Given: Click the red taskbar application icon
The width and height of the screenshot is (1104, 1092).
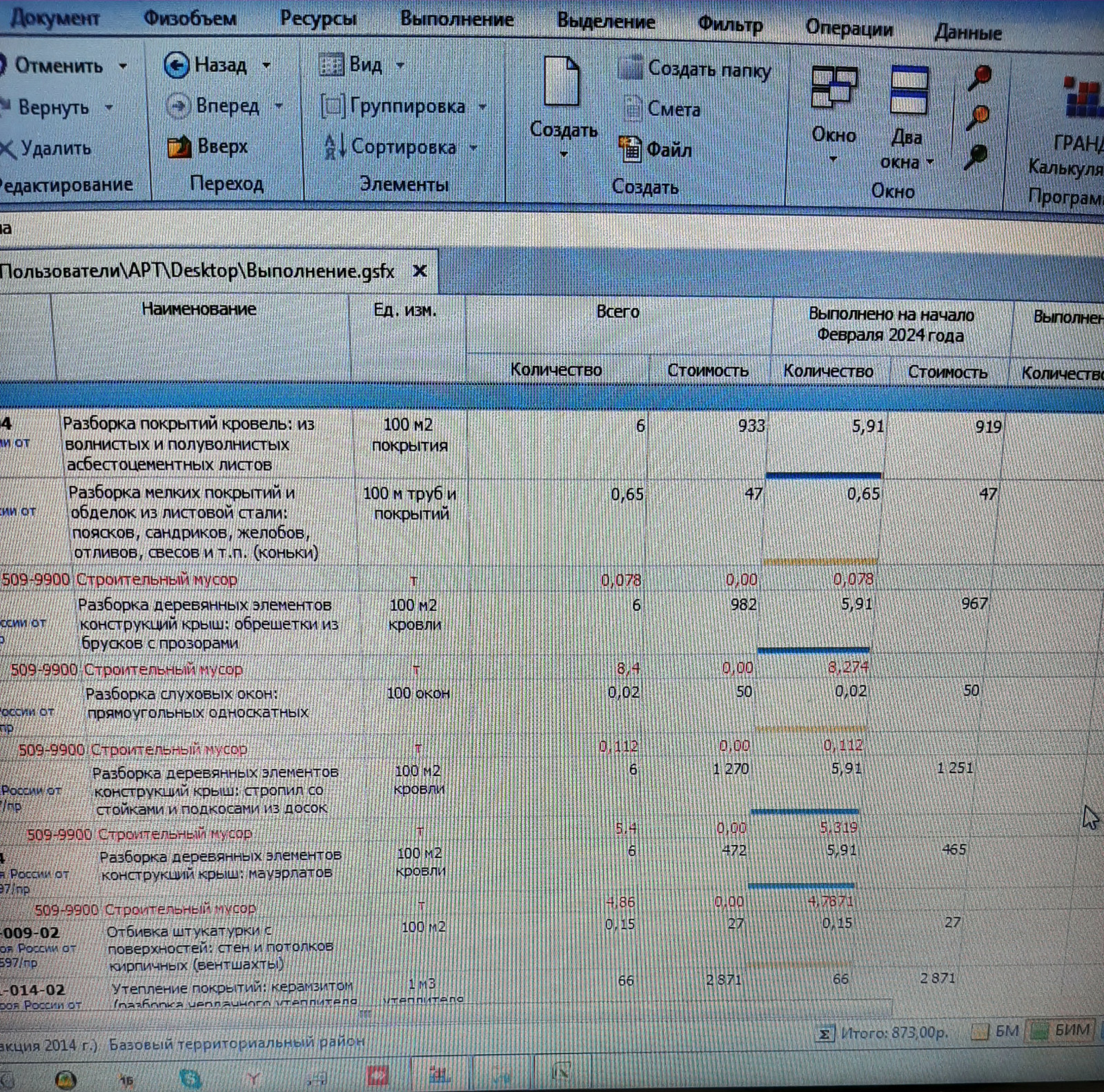Looking at the screenshot, I should pos(377,1075).
